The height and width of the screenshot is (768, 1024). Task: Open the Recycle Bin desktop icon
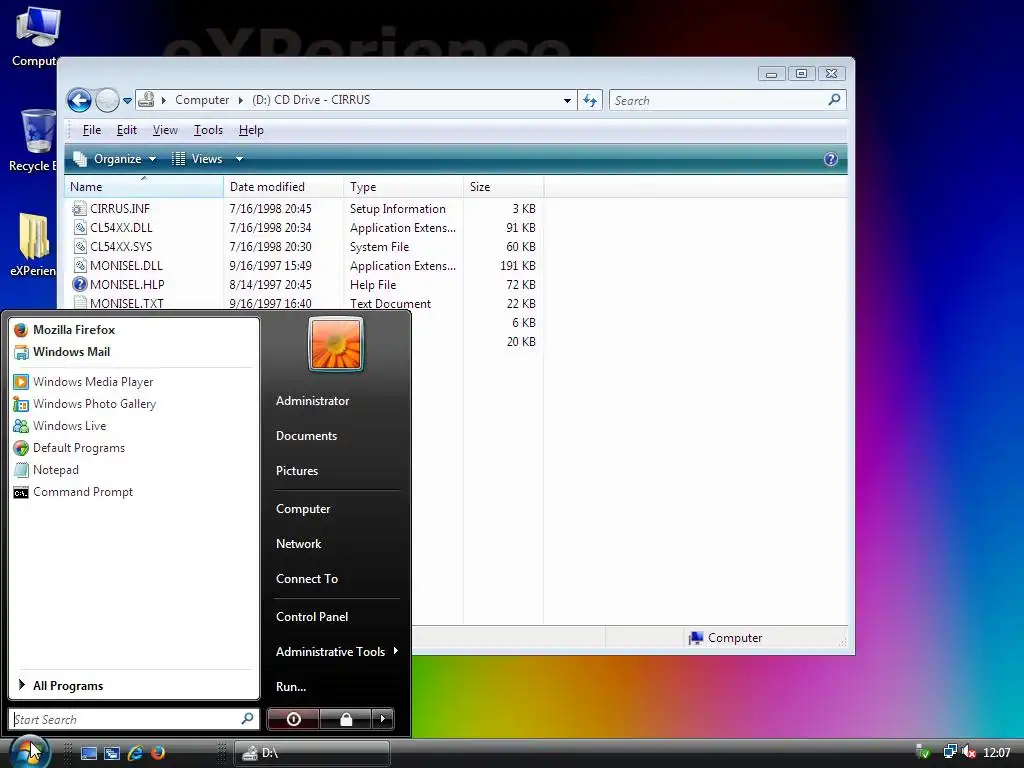[37, 140]
